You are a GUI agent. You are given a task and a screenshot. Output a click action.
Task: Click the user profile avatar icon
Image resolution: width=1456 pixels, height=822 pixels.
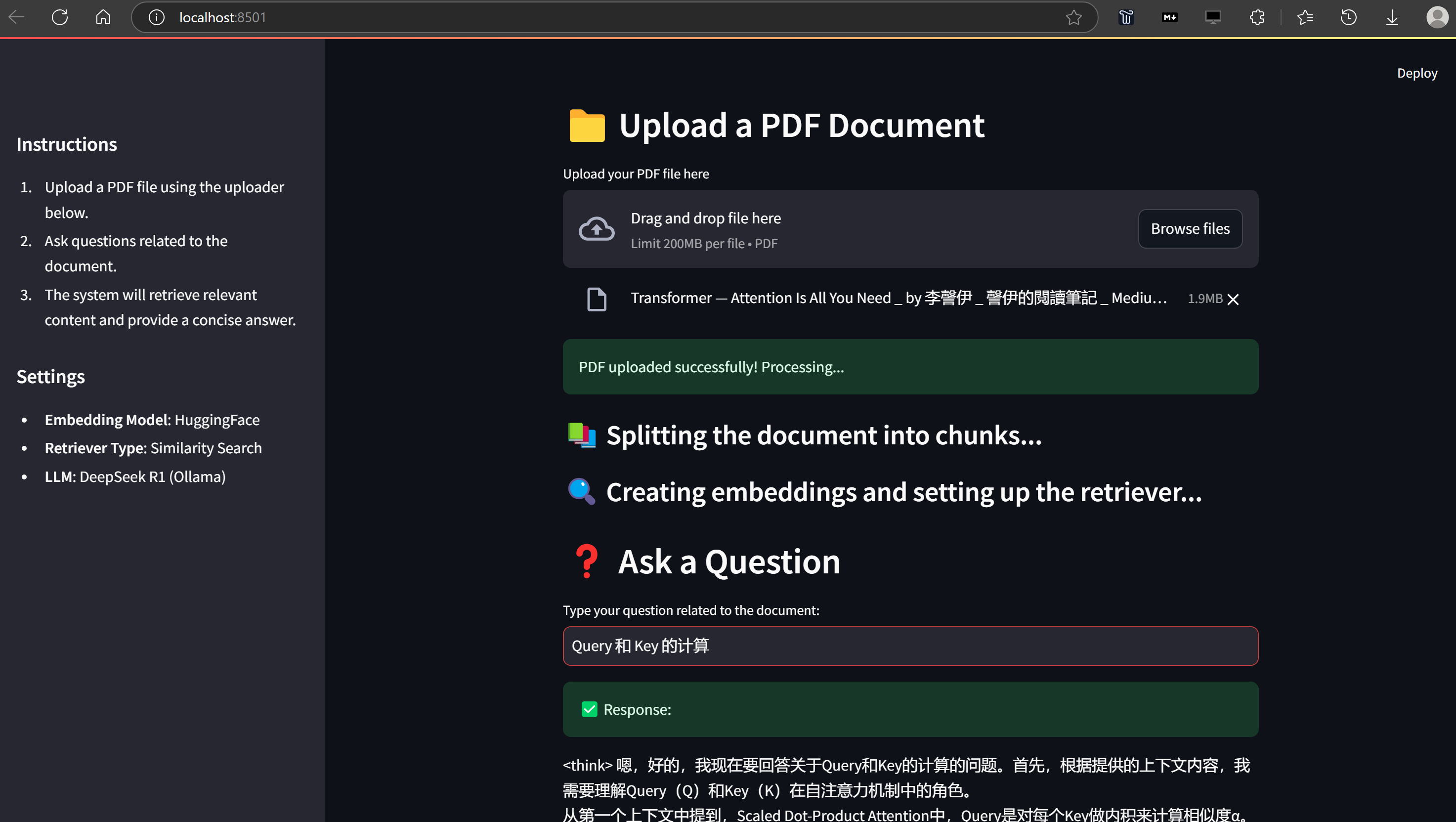pyautogui.click(x=1436, y=17)
